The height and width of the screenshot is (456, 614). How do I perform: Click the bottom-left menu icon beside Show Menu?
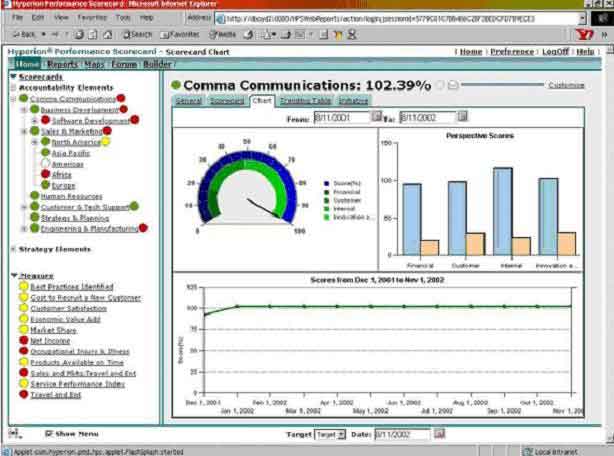[14, 434]
